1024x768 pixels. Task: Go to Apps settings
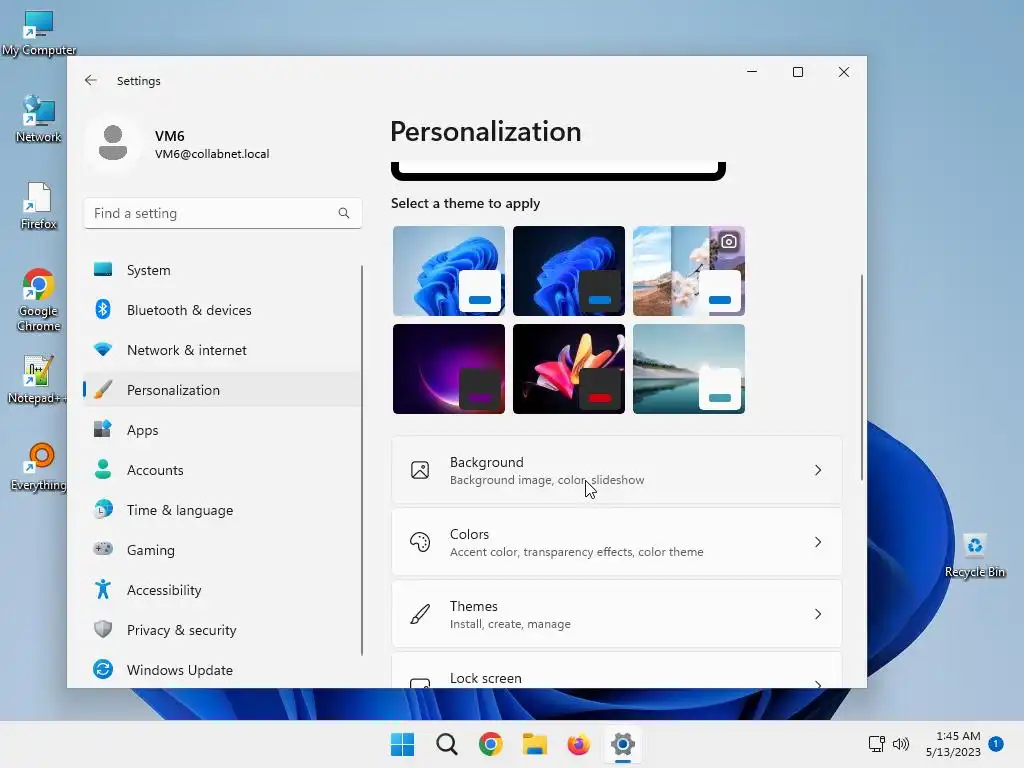222,430
